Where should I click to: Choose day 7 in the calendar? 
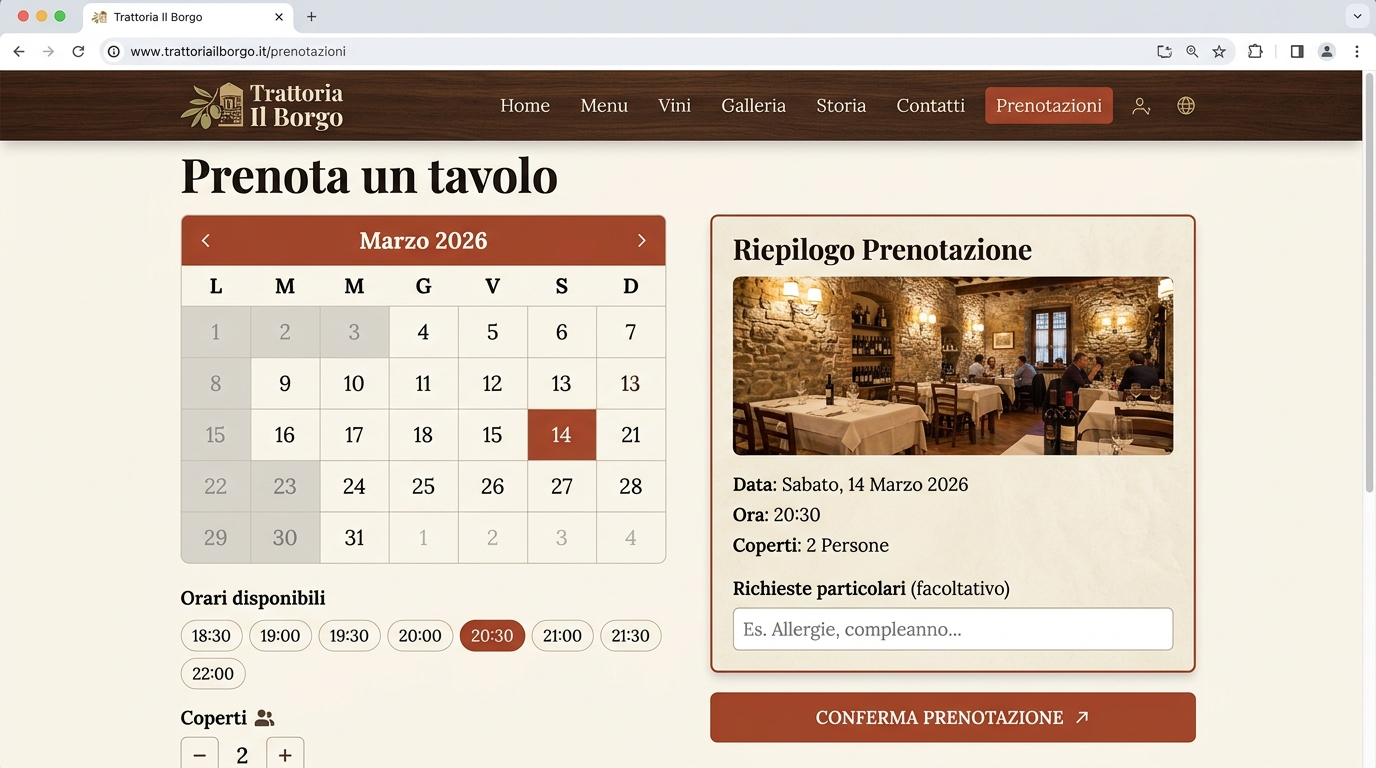pos(631,332)
